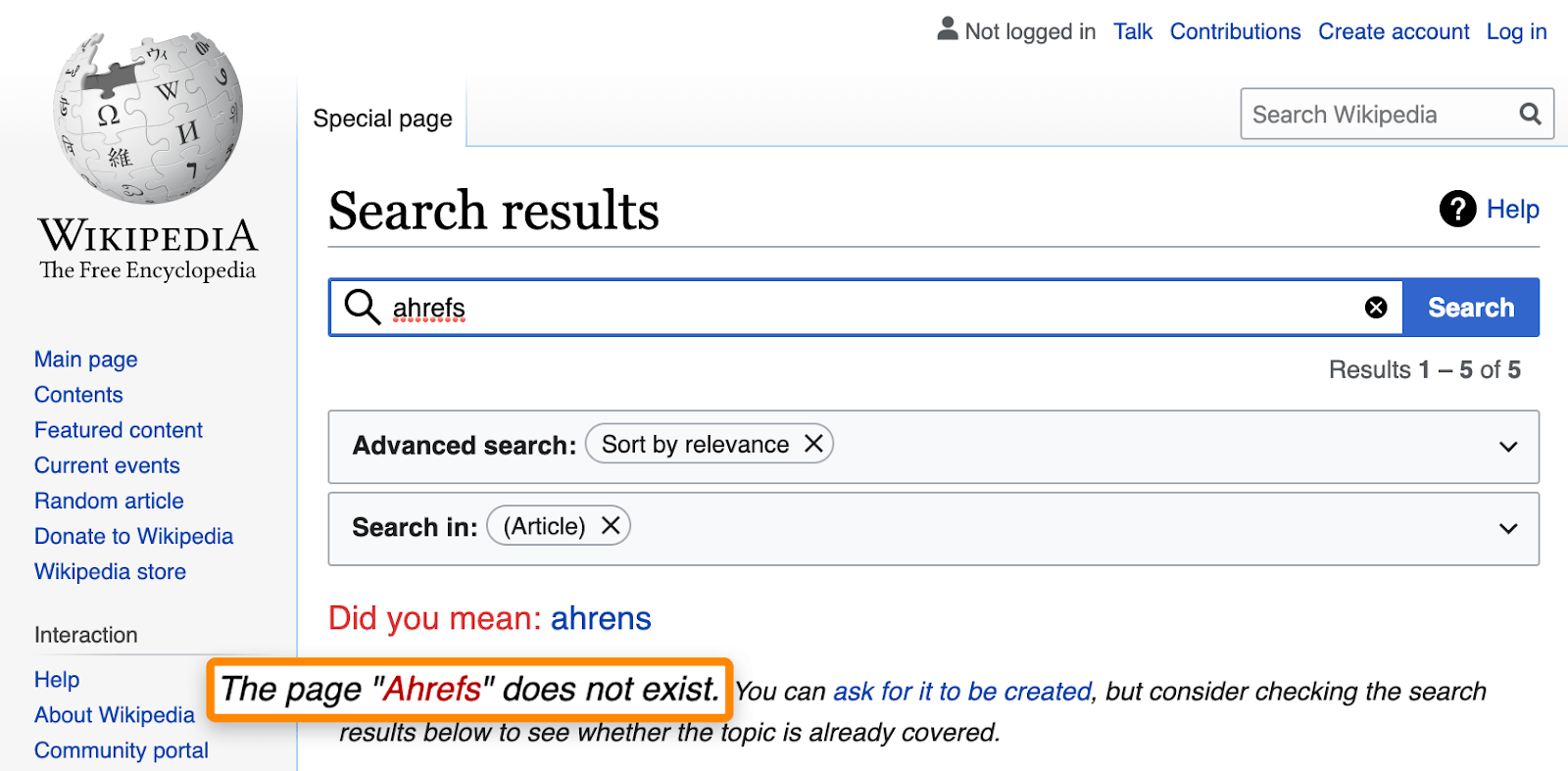Screen dimensions: 1568x771
Task: Click the magnifying glass in the top search box
Action: coord(1529,114)
